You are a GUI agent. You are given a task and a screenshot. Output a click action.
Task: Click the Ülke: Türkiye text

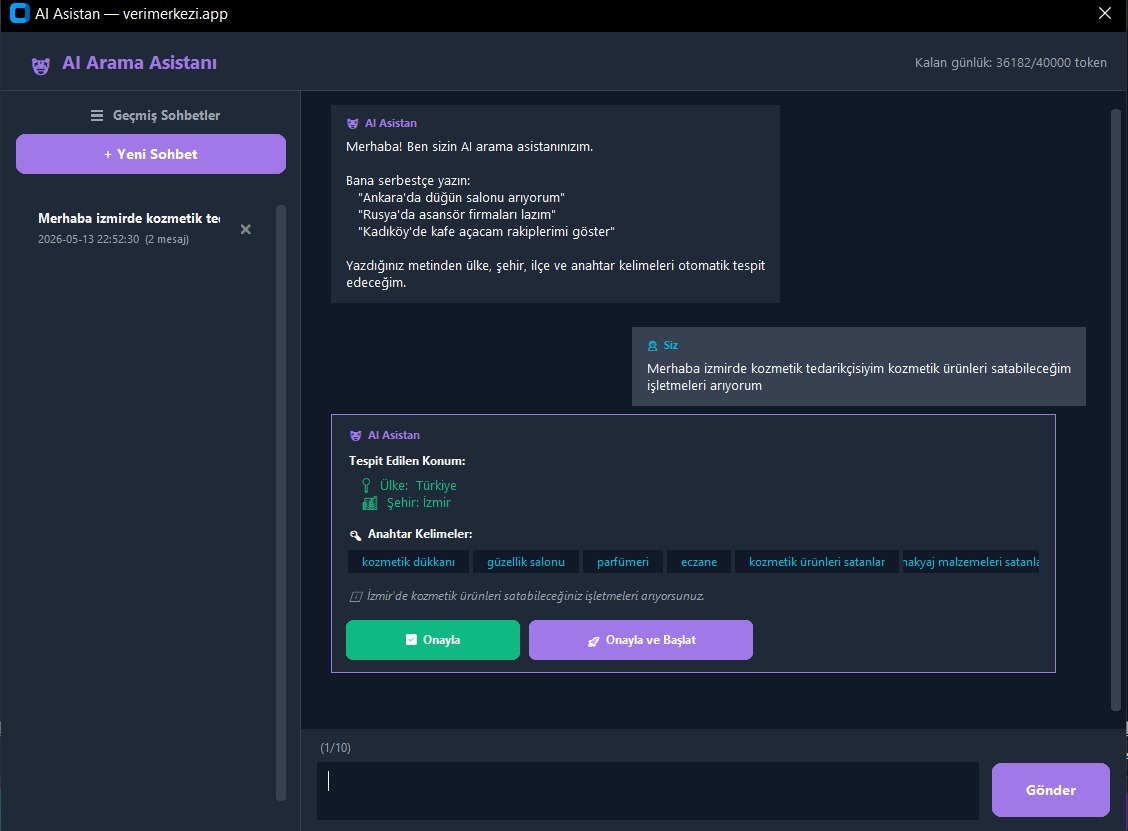418,486
